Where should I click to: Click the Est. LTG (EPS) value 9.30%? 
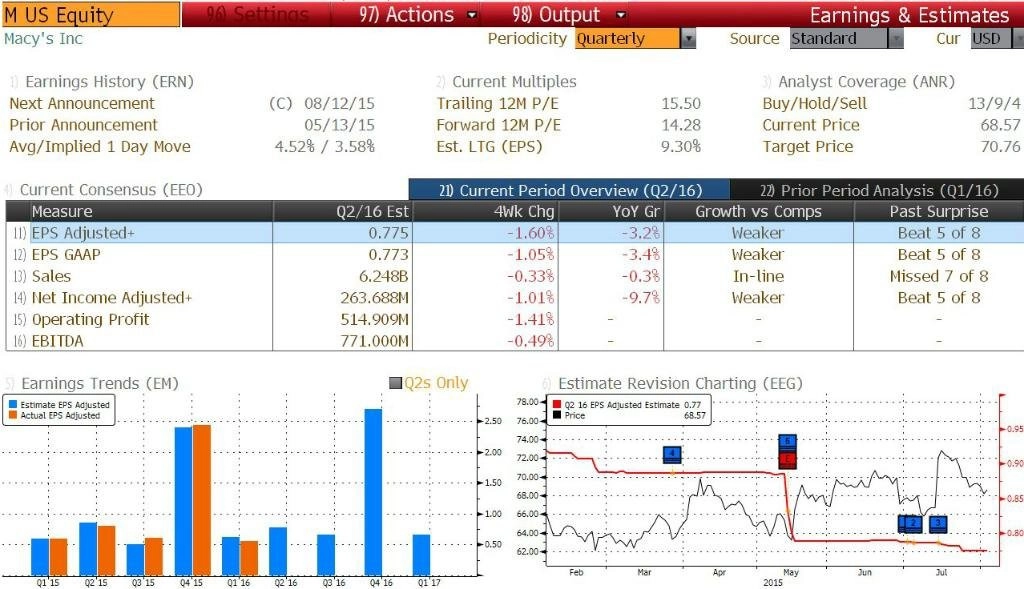[680, 147]
